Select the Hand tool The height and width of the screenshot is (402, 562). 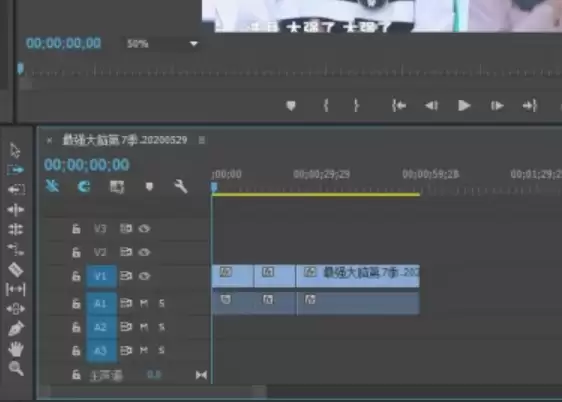click(16, 349)
